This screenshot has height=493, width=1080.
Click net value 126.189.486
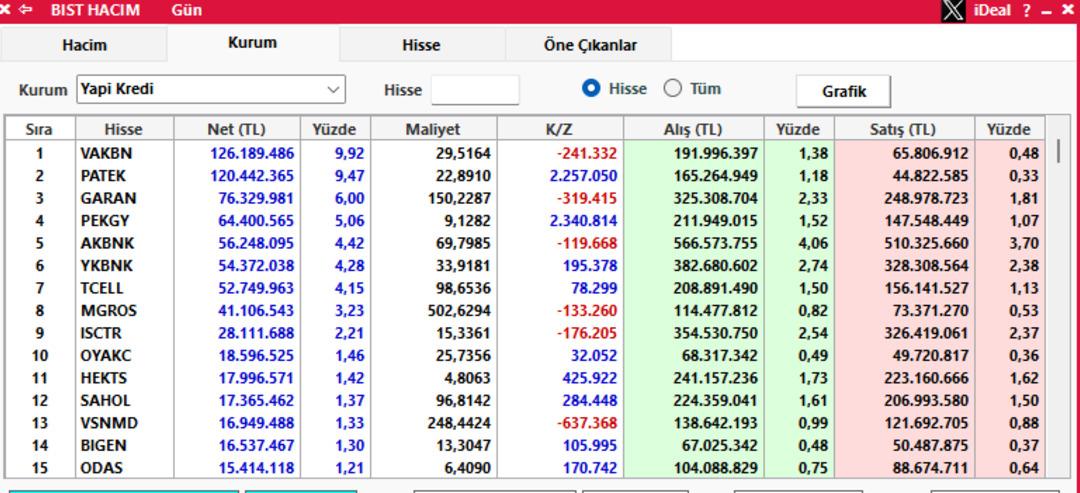[252, 153]
